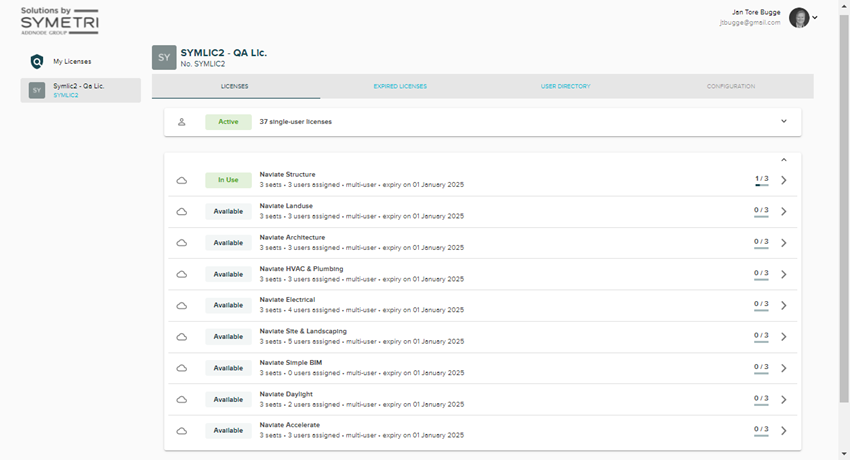This screenshot has height=460, width=850.
Task: Click Jan Tore Bugge profile photo
Action: coord(799,18)
